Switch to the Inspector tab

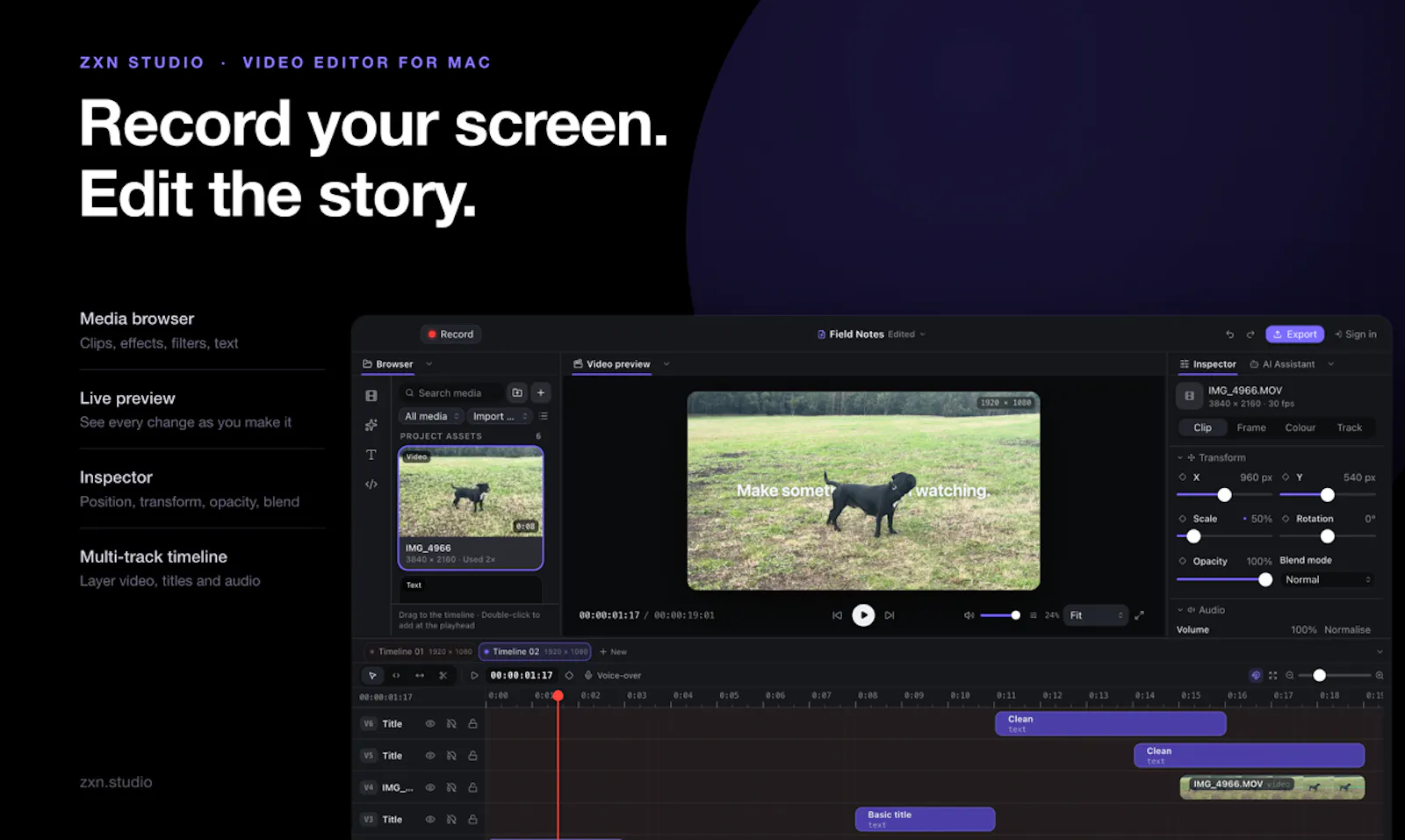1207,364
